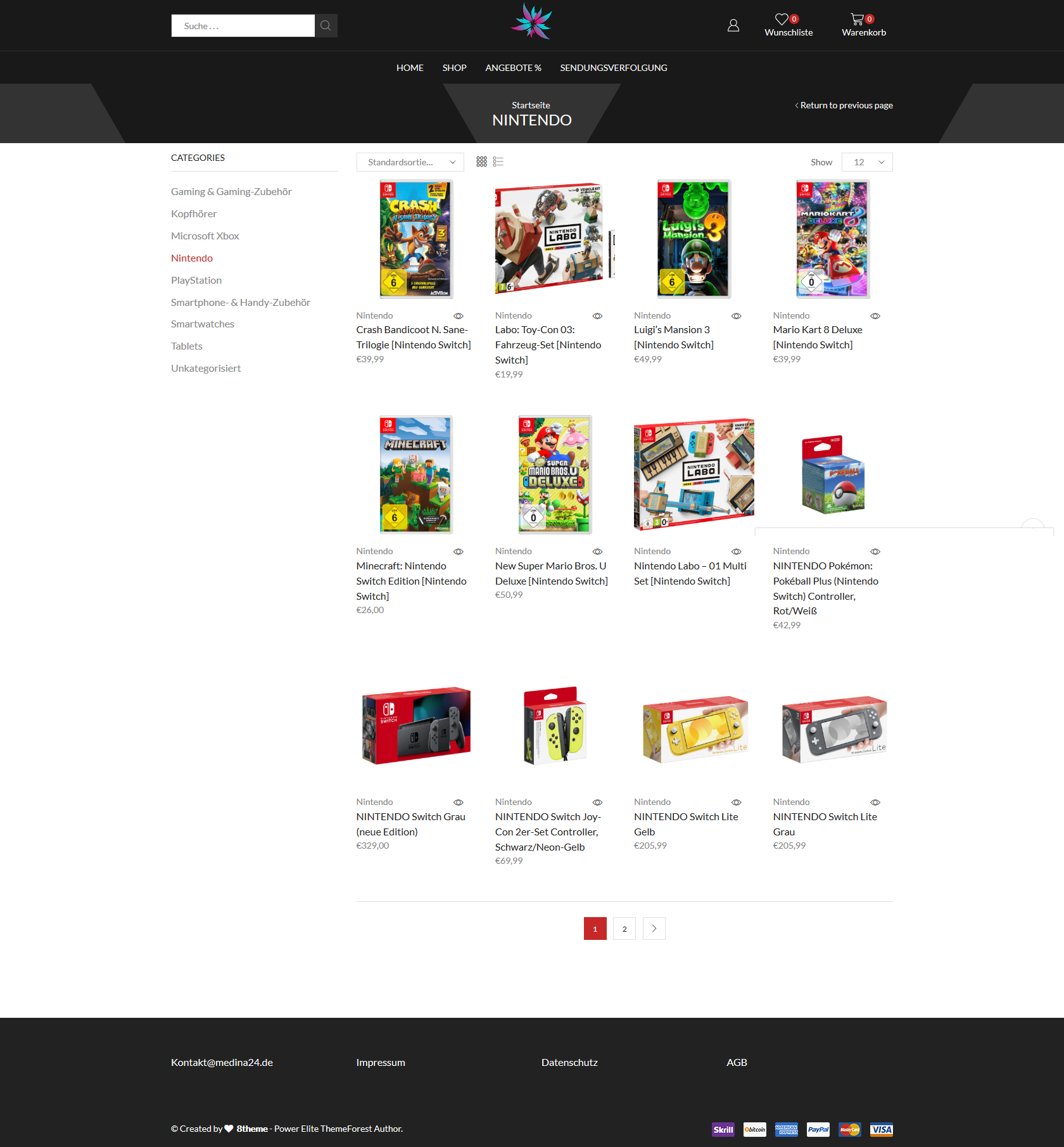Viewport: 1064px width, 1147px height.
Task: Open the user account icon
Action: click(733, 25)
